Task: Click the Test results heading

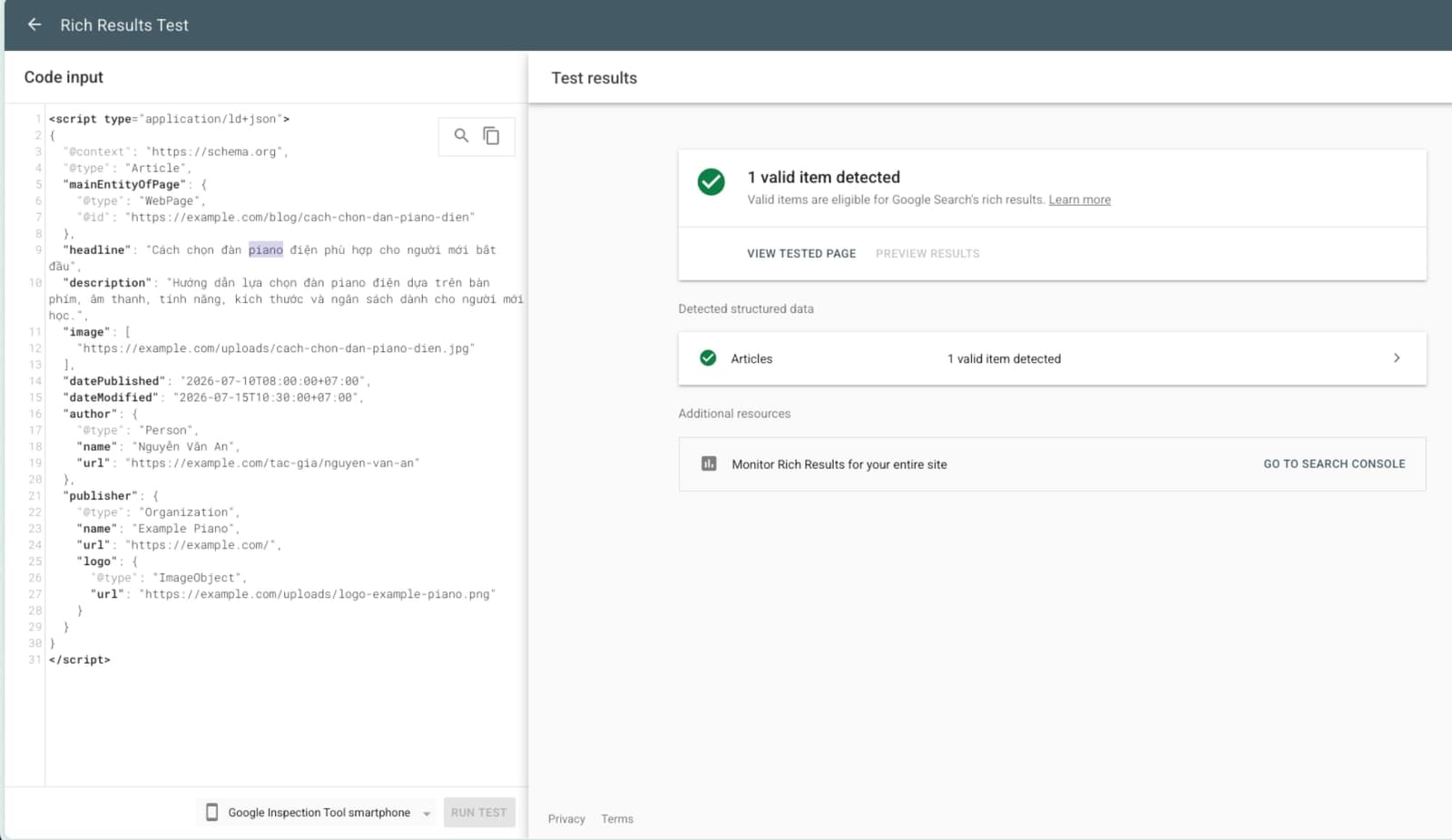Action: tap(594, 78)
